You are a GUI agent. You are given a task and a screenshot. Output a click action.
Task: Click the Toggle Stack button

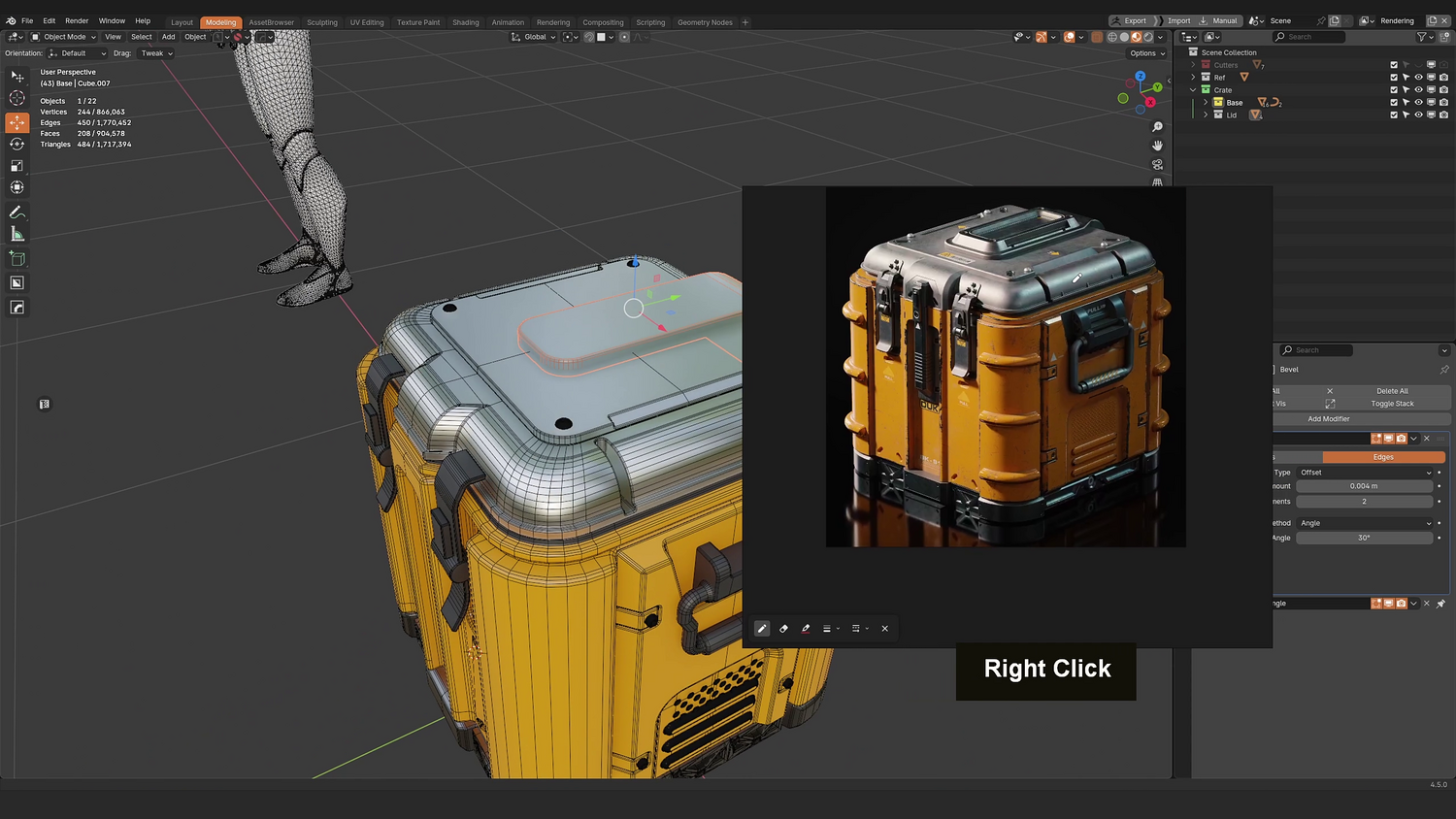[1392, 404]
